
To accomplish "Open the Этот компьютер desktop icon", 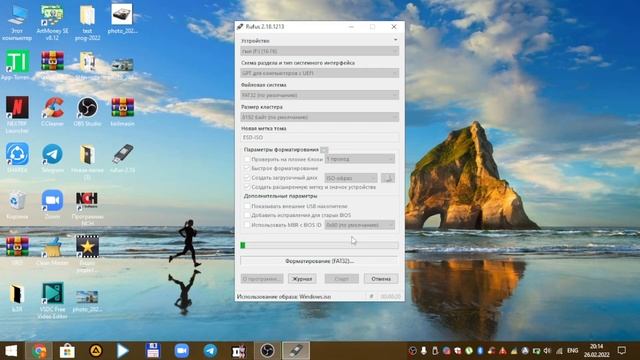I will pos(17,22).
